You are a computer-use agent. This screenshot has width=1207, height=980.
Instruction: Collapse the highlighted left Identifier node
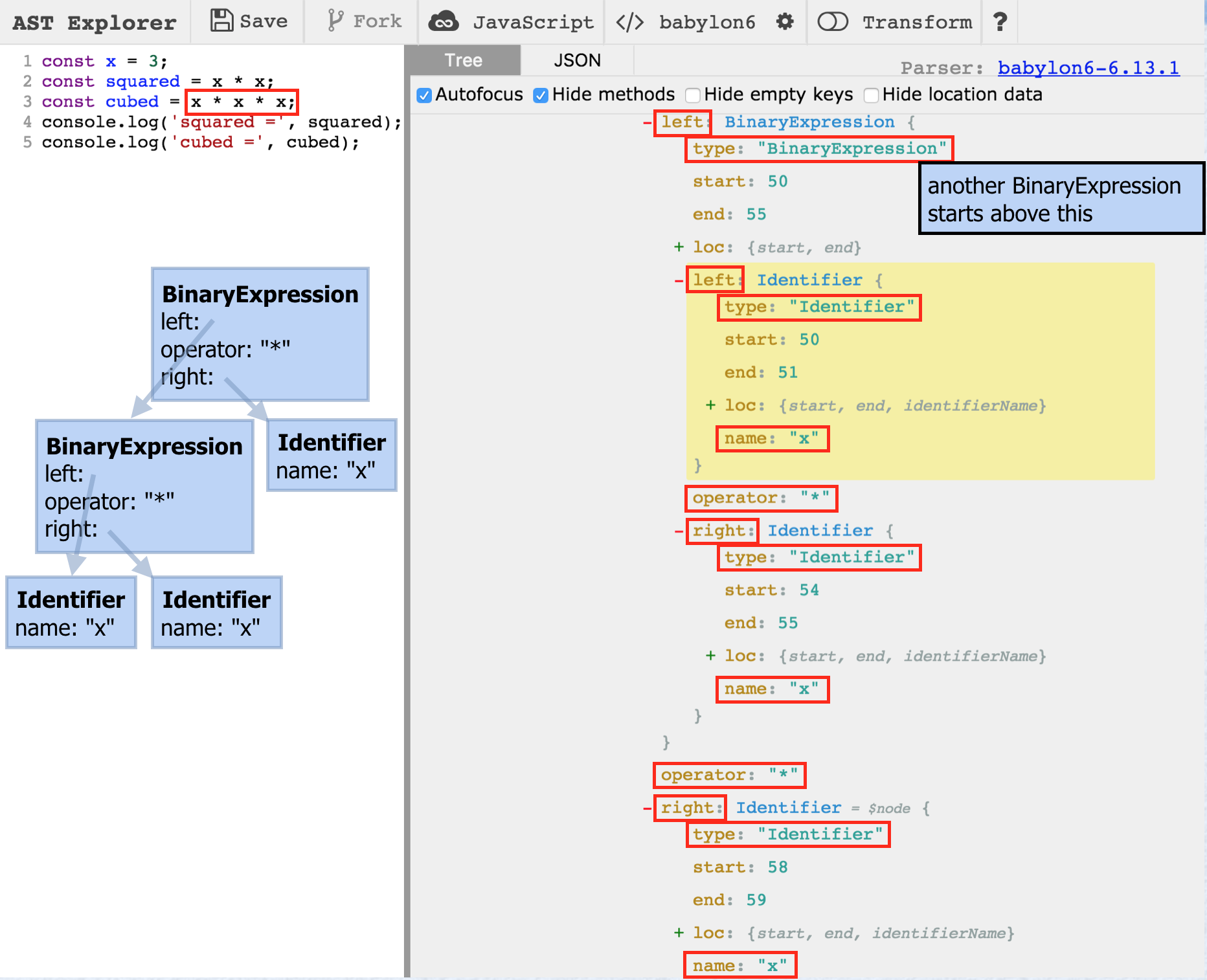[679, 280]
